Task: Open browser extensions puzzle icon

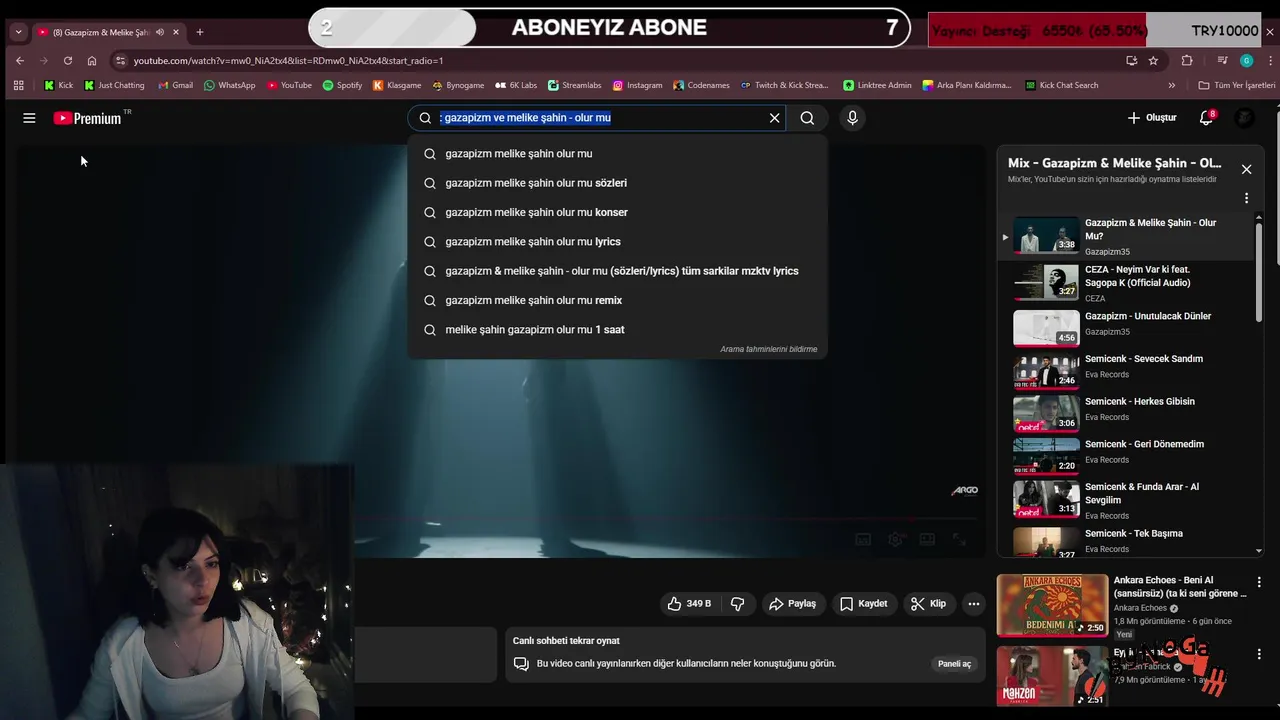Action: (1187, 60)
